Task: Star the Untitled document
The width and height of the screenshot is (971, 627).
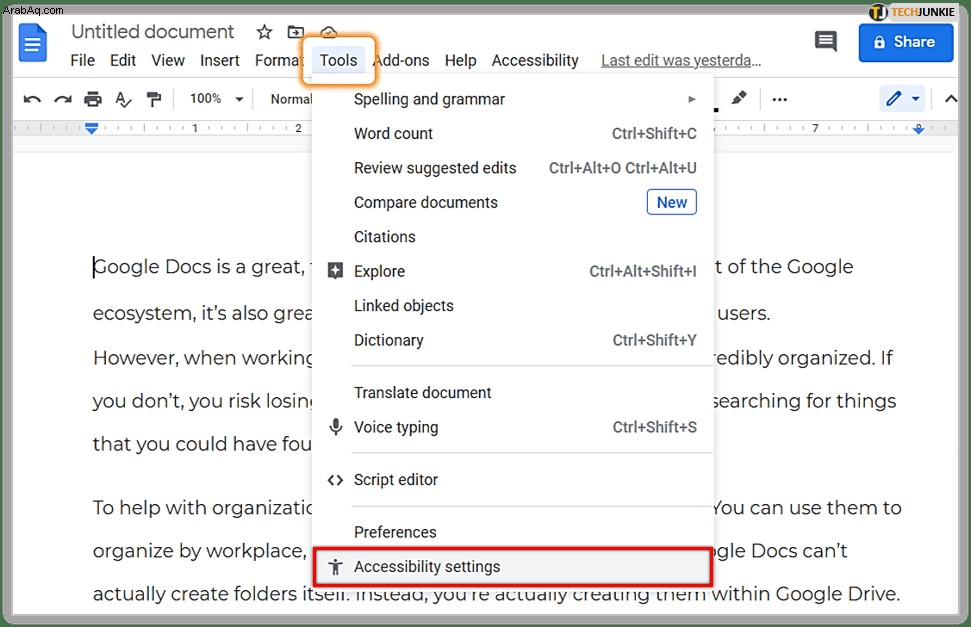Action: coord(264,32)
